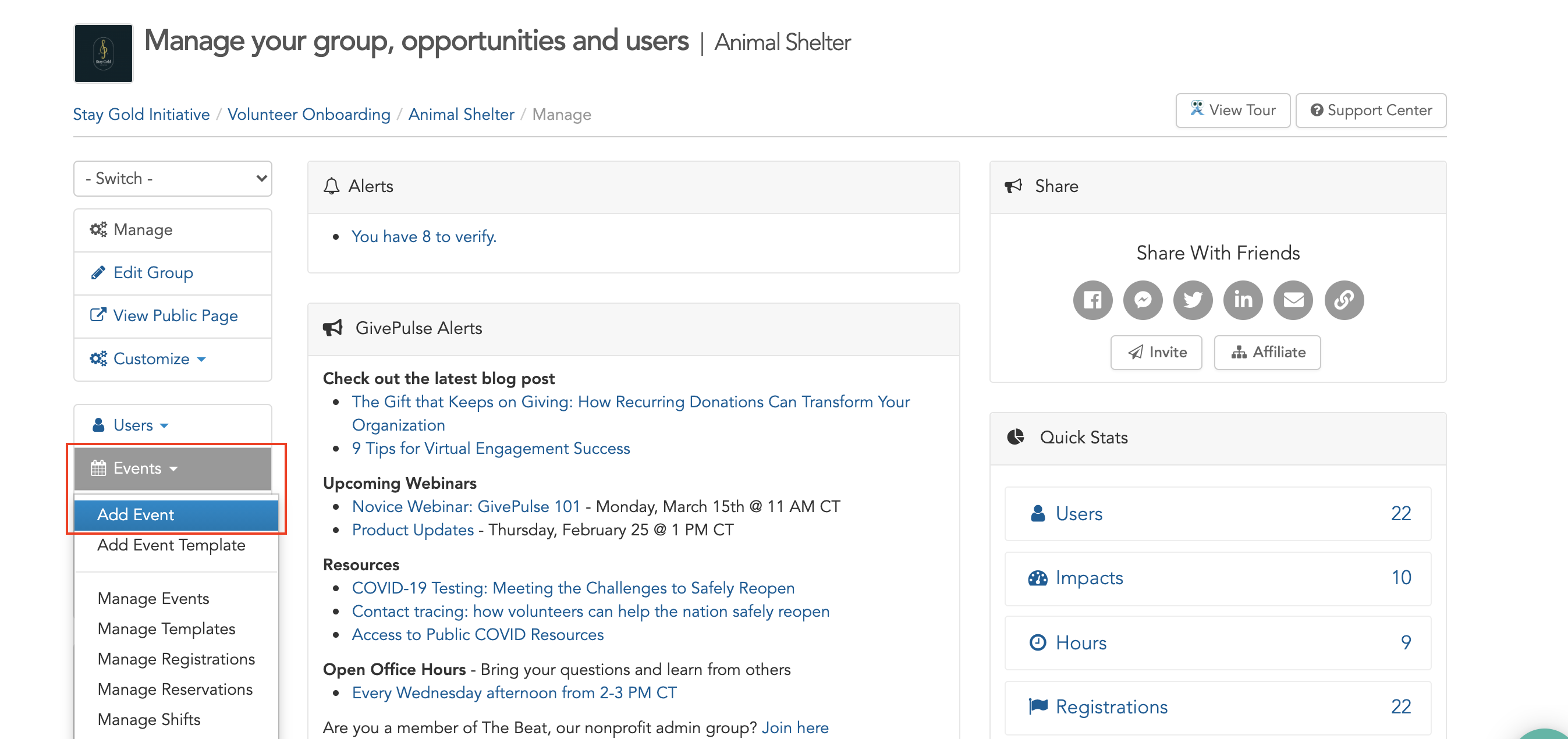
Task: Open COVID-19 Testing resource link
Action: pyautogui.click(x=573, y=588)
